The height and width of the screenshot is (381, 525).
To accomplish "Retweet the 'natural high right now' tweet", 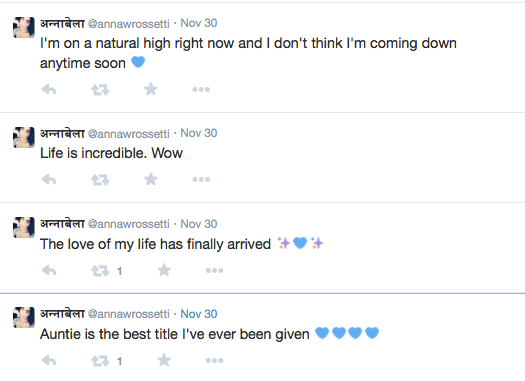I will click(x=100, y=90).
